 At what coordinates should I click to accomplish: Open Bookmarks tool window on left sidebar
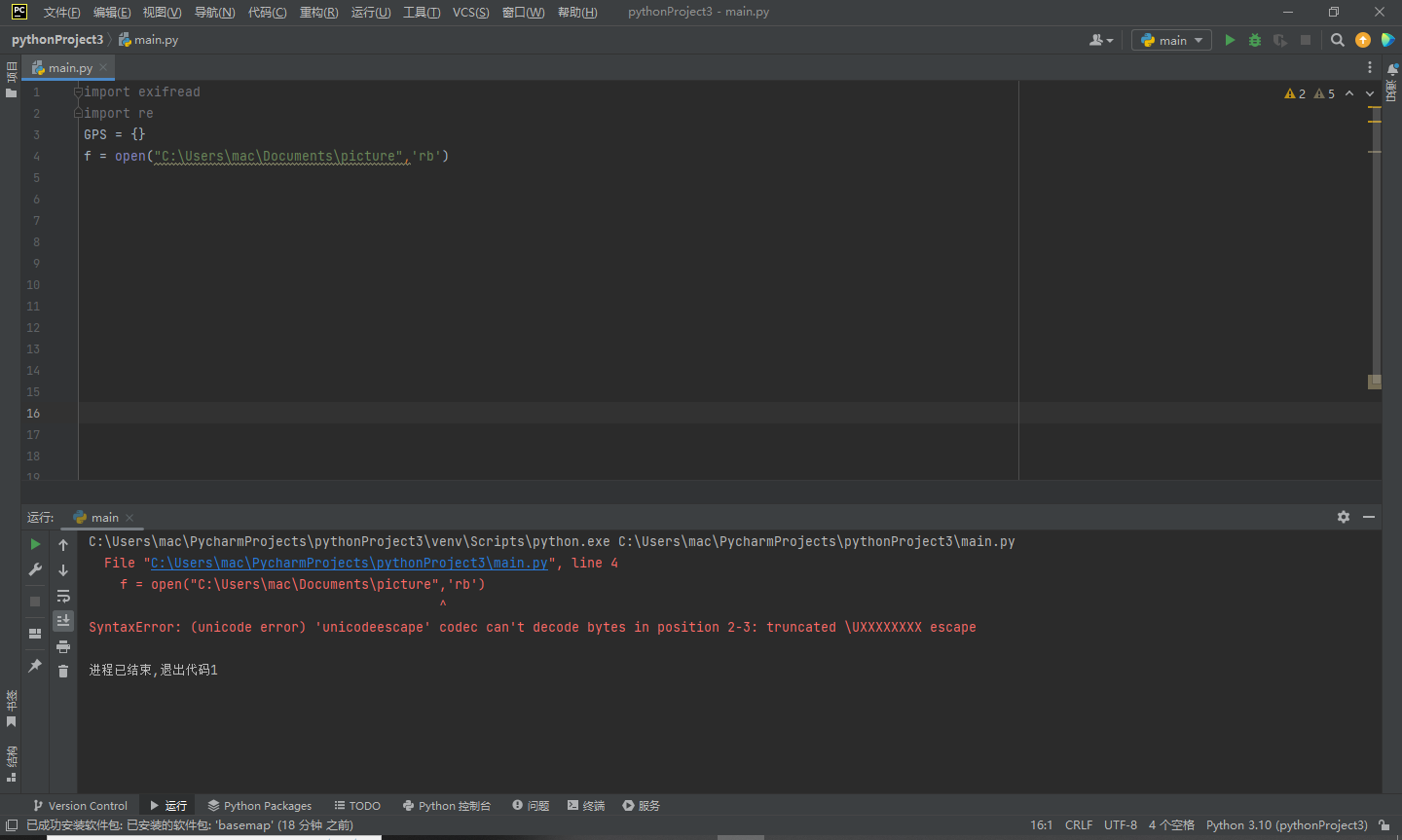click(11, 709)
